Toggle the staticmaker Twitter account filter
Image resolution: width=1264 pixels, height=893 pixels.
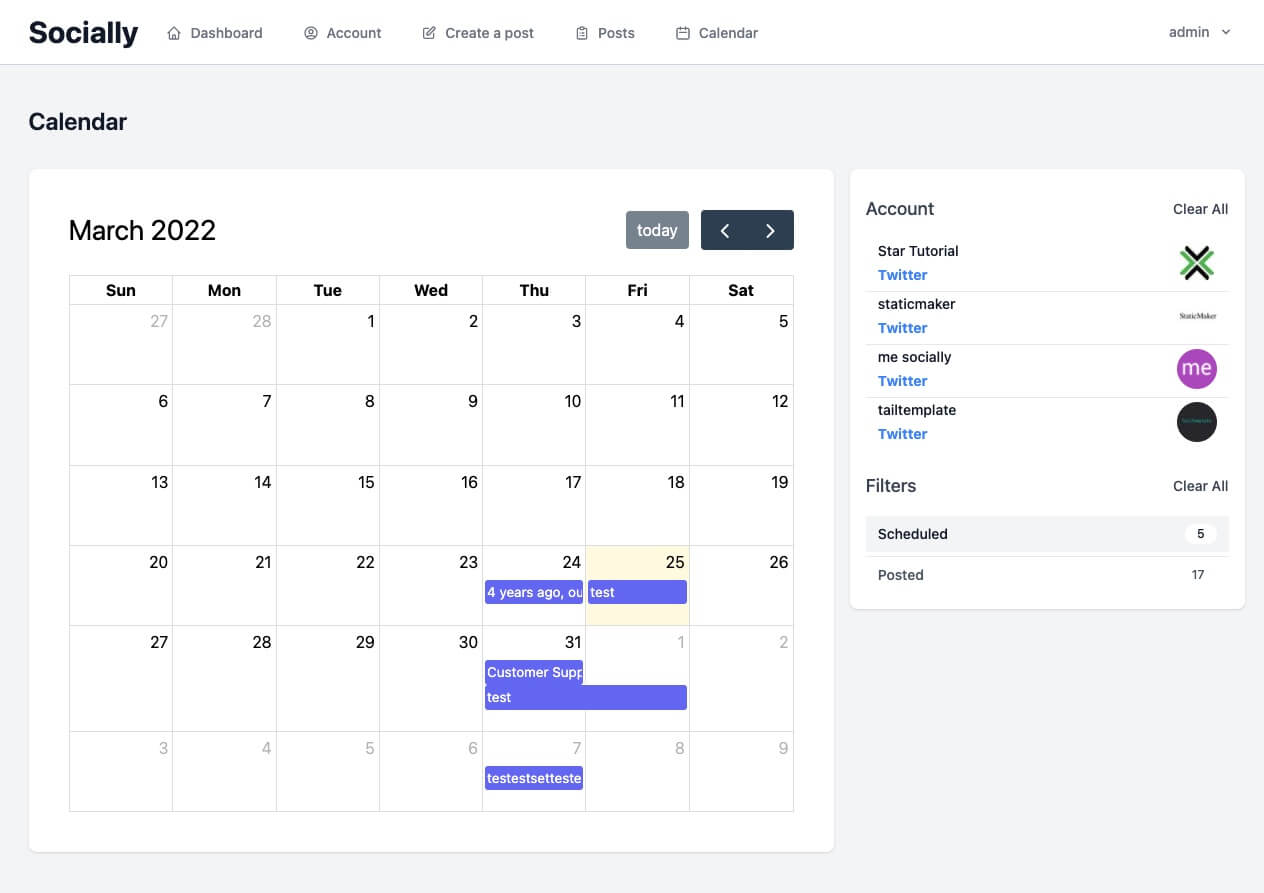coord(1047,316)
